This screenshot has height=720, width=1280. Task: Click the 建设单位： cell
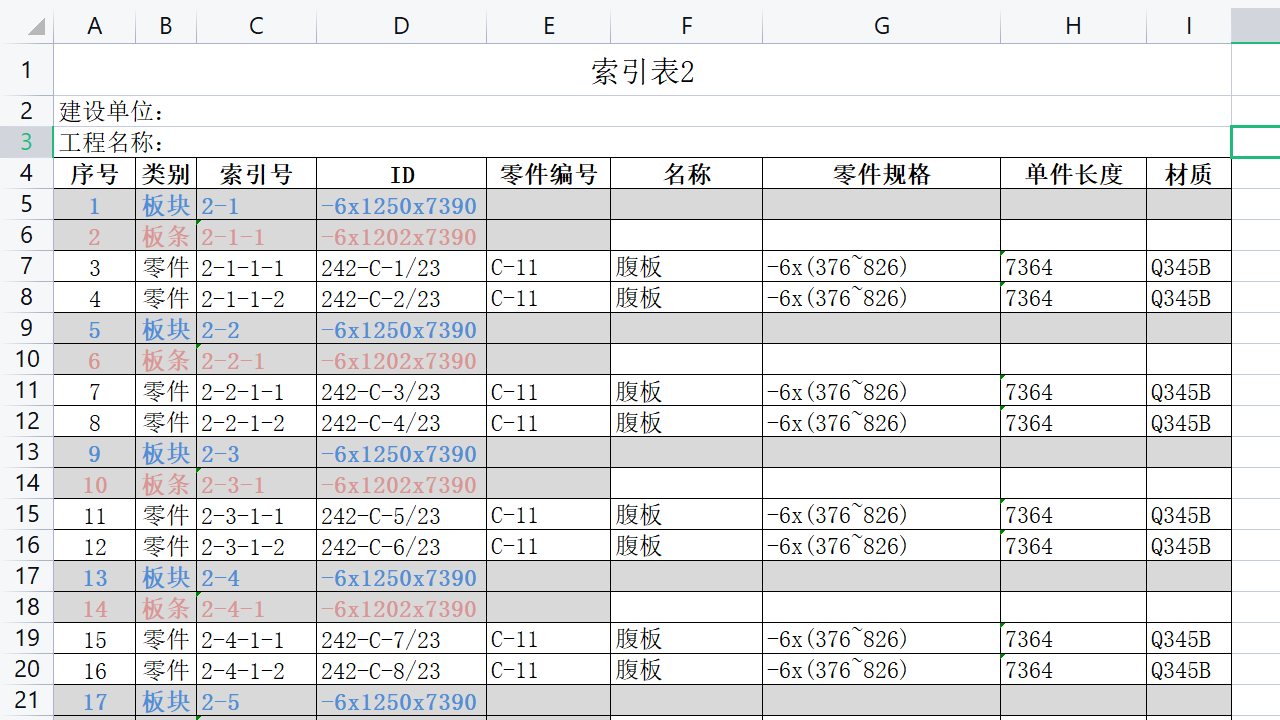(642, 111)
